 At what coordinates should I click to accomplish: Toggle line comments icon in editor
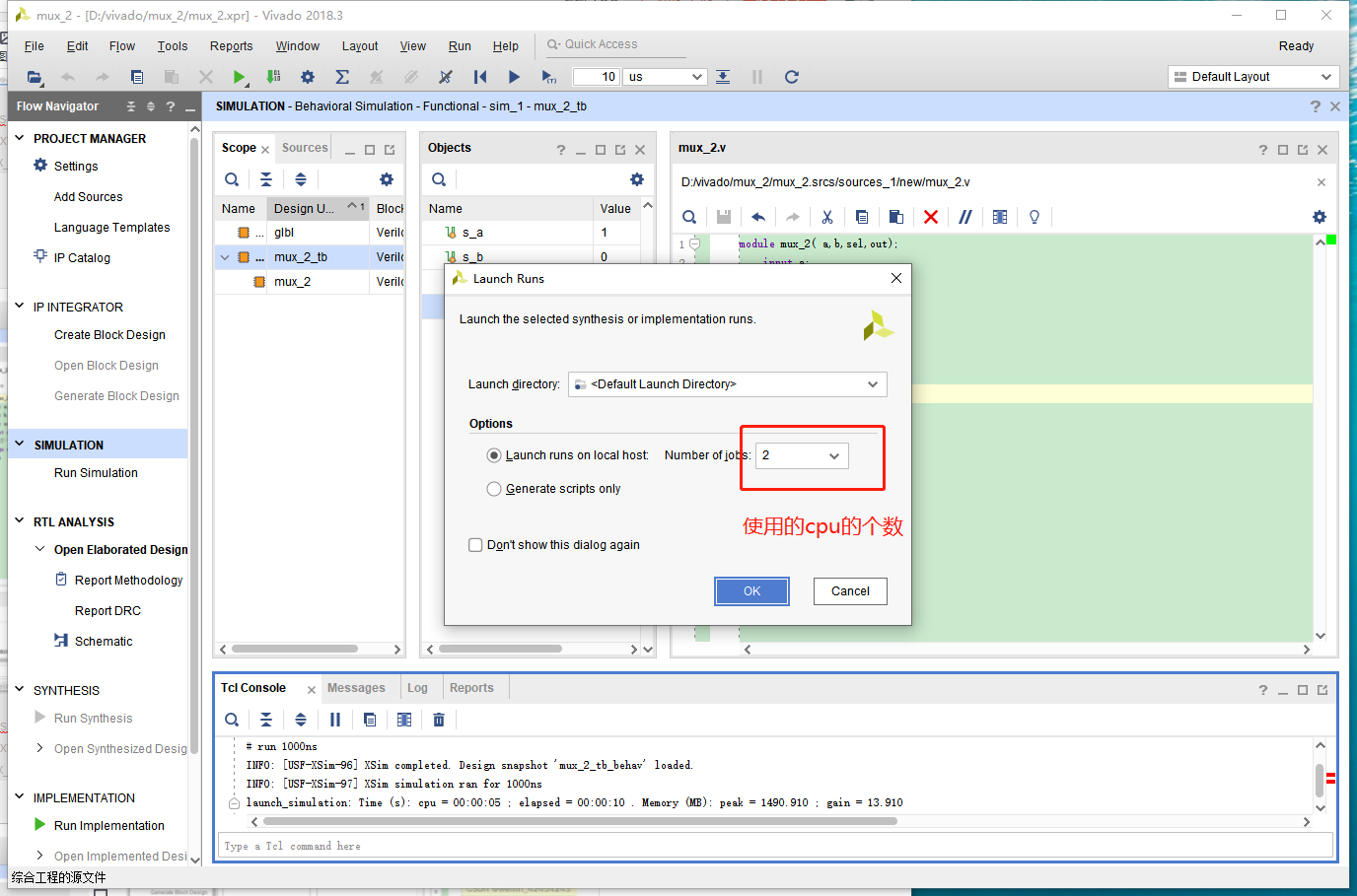click(965, 217)
